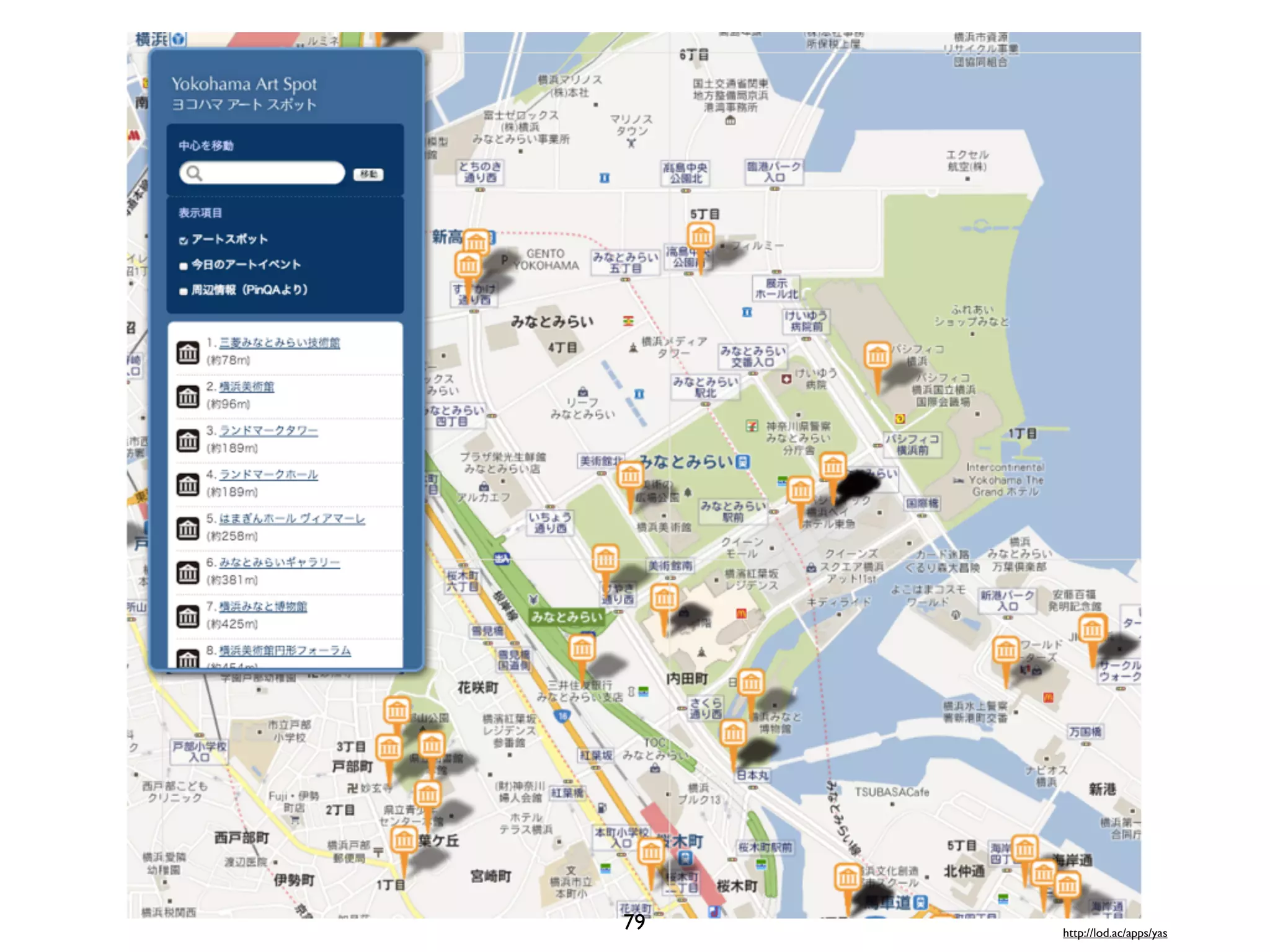Enable 今日のアートイベント checkbox
Viewport: 1270px width, 952px height.
183,266
